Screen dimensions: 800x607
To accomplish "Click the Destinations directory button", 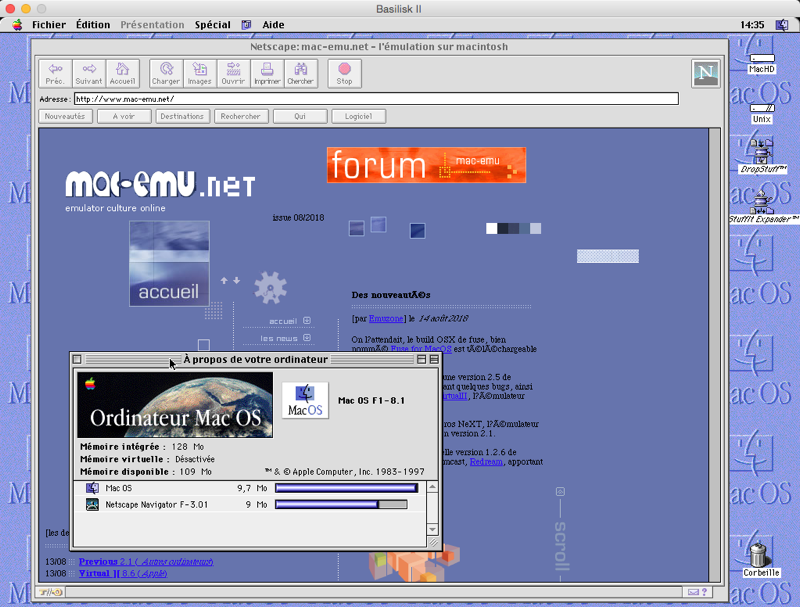I will (182, 116).
